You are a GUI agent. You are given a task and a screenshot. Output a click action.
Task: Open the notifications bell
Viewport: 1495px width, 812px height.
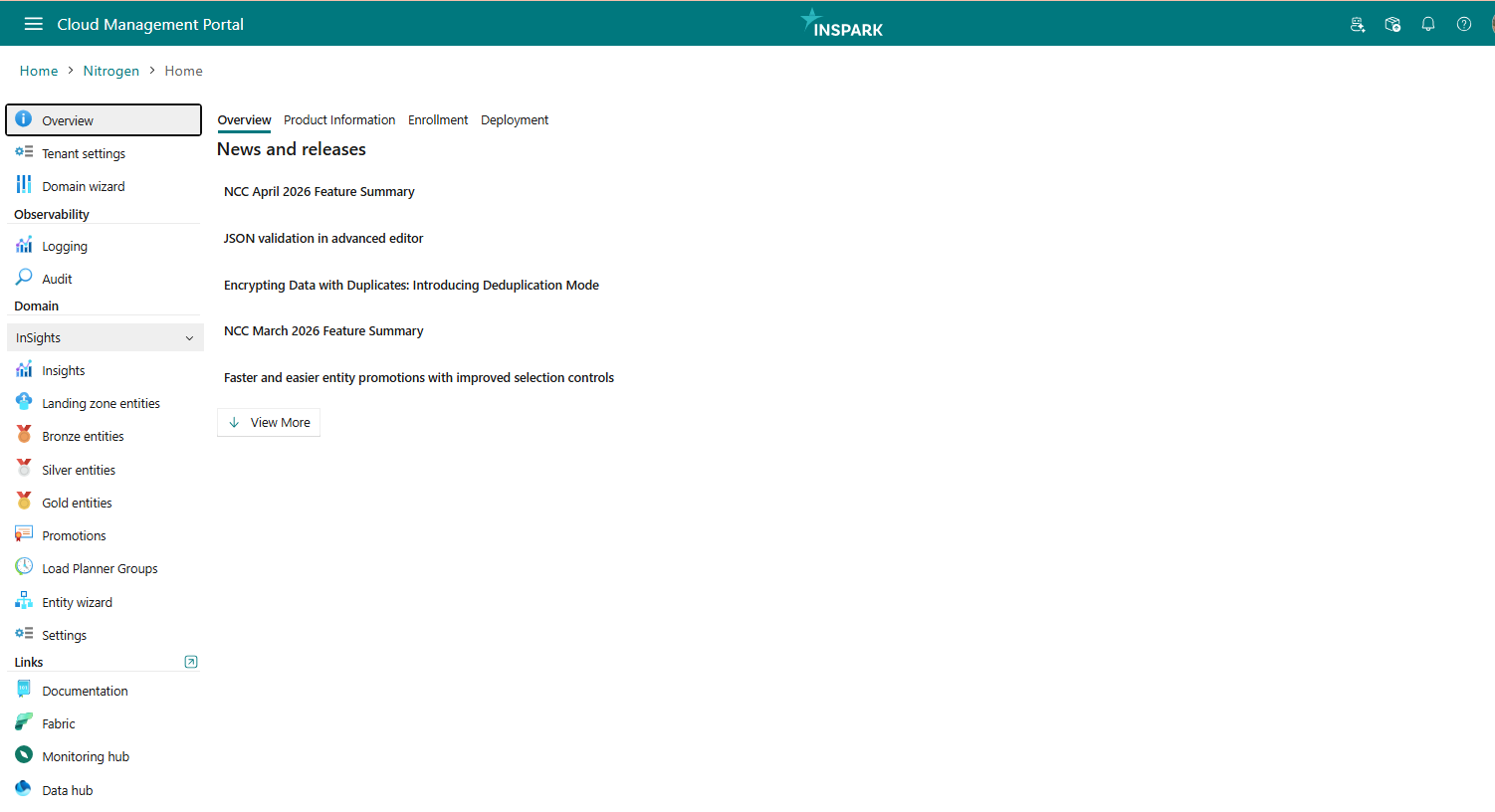coord(1428,25)
